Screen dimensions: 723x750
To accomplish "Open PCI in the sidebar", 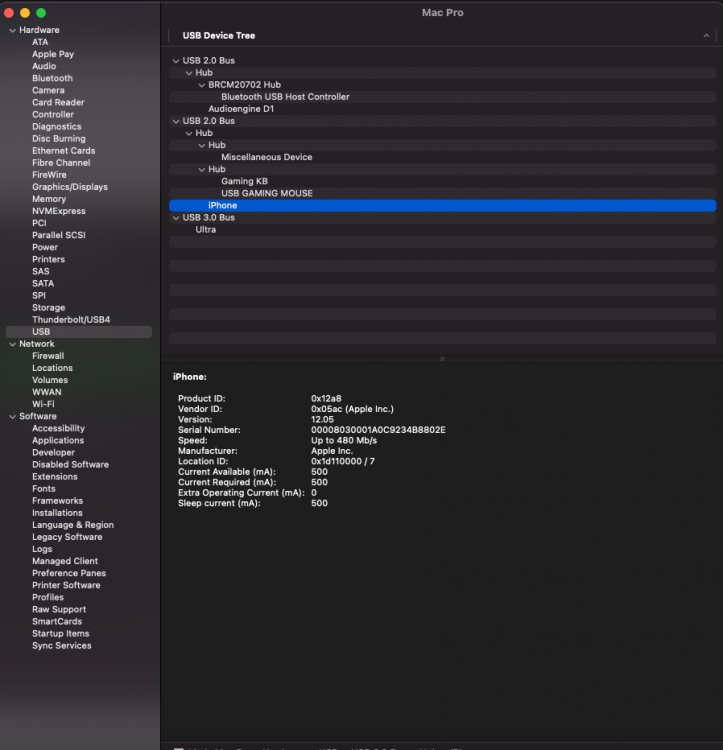I will click(x=39, y=223).
